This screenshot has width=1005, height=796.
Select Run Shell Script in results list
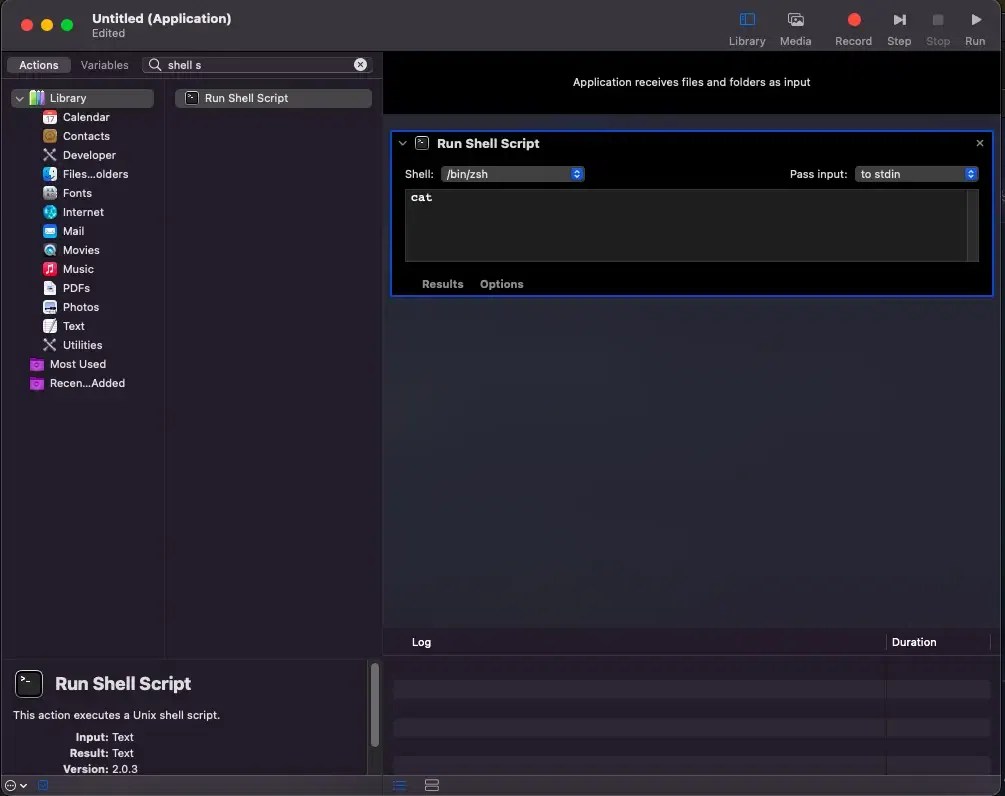click(x=273, y=98)
